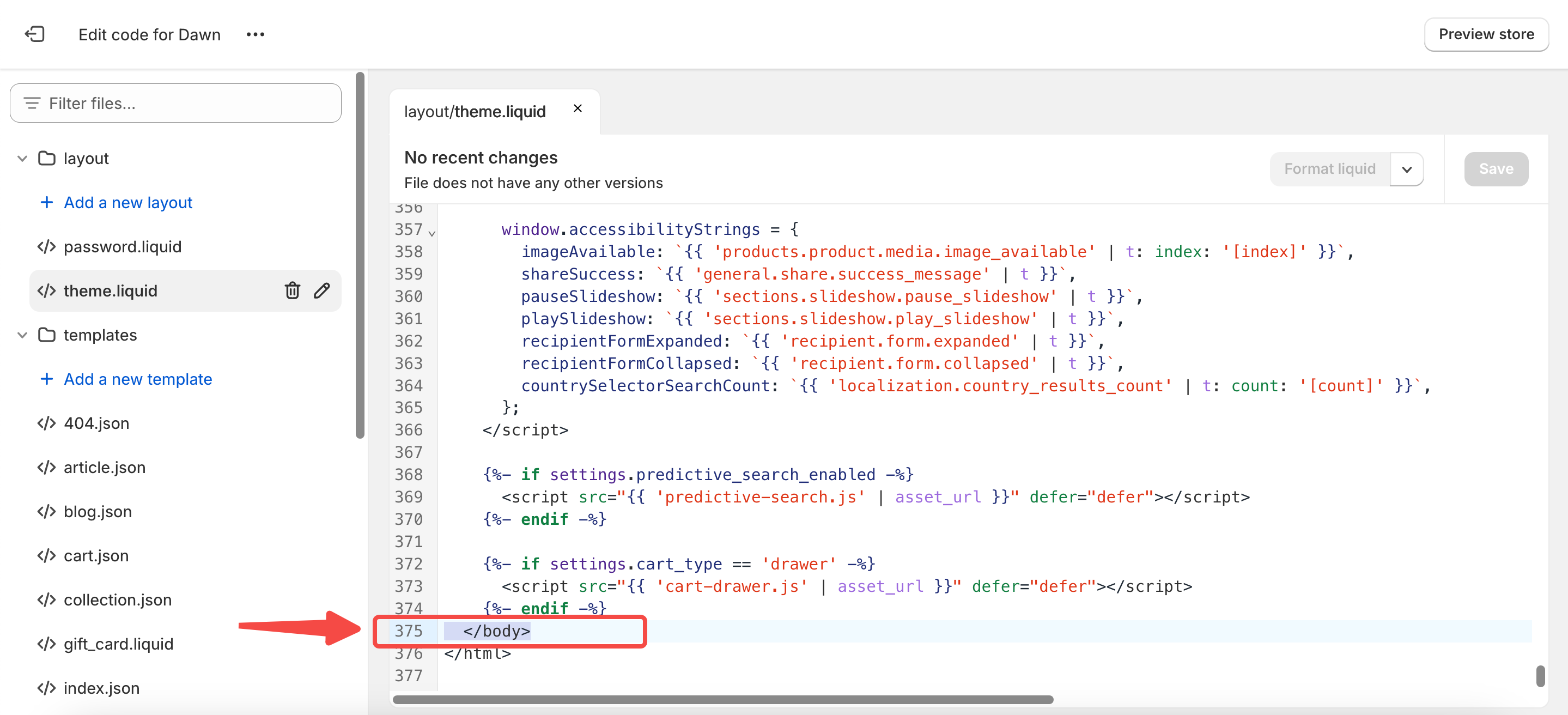
Task: Click the Save button
Action: coord(1496,169)
